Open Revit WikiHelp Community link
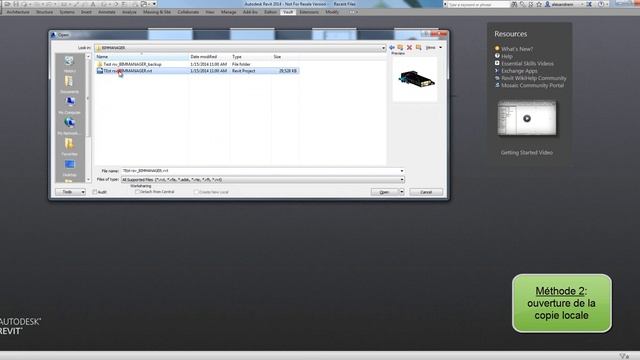640x360 pixels. [x=534, y=78]
